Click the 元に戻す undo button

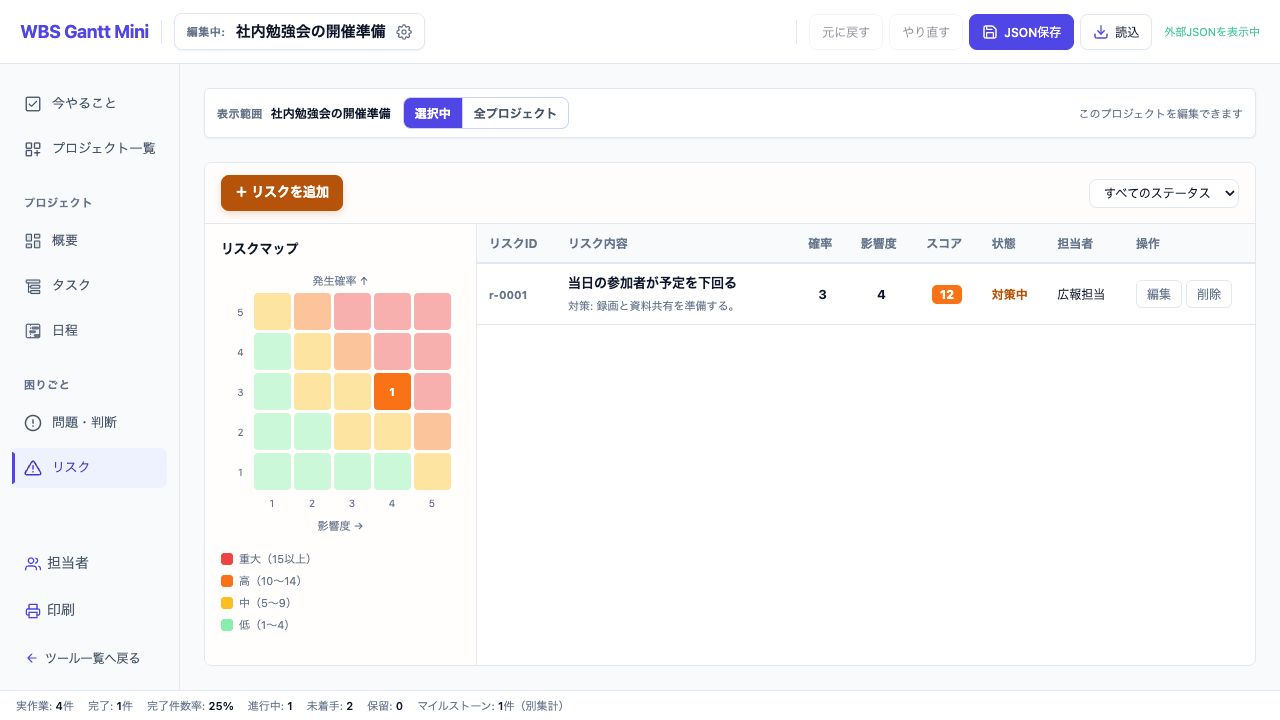[846, 32]
